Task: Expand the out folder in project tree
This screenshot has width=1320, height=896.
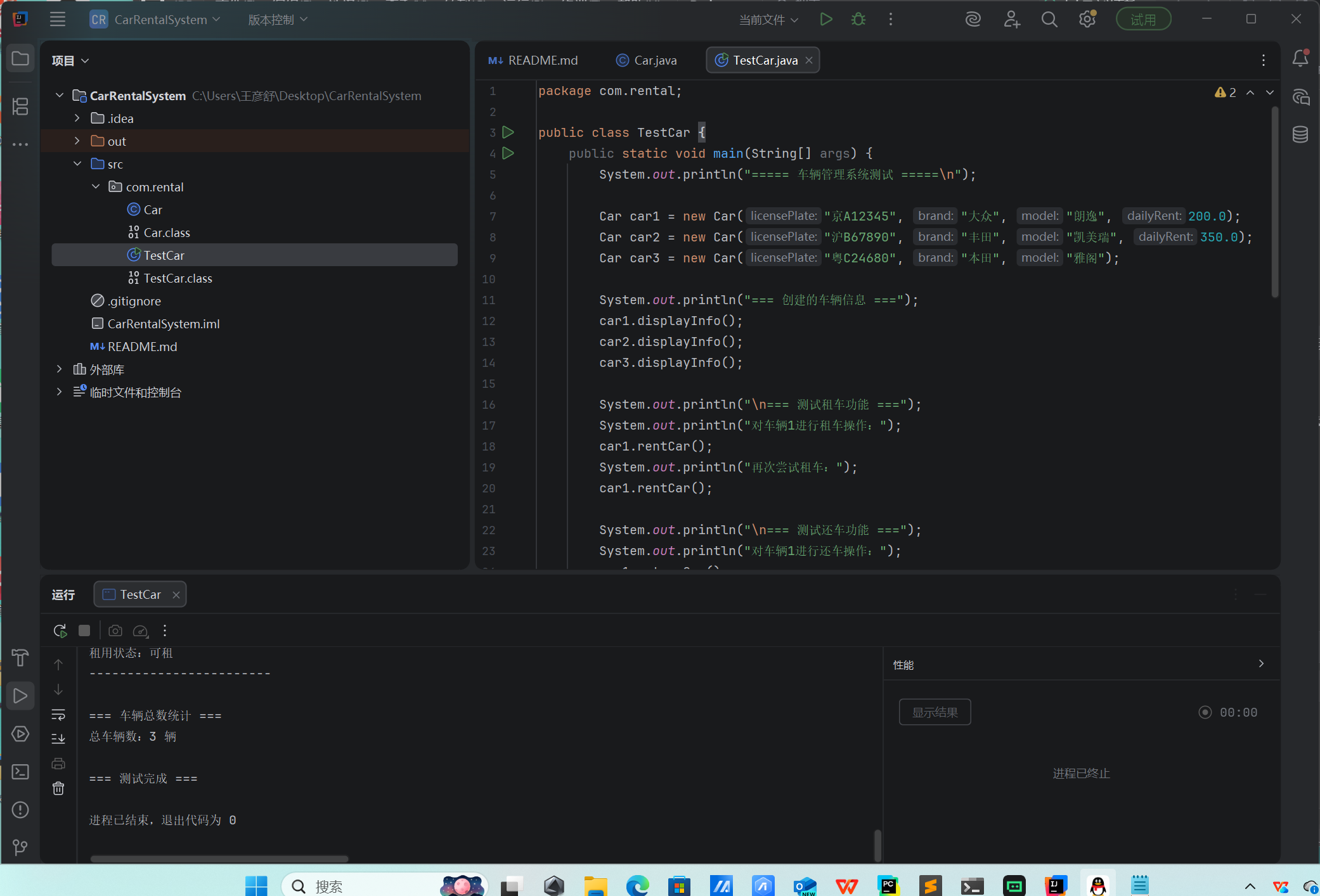Action: pos(77,141)
